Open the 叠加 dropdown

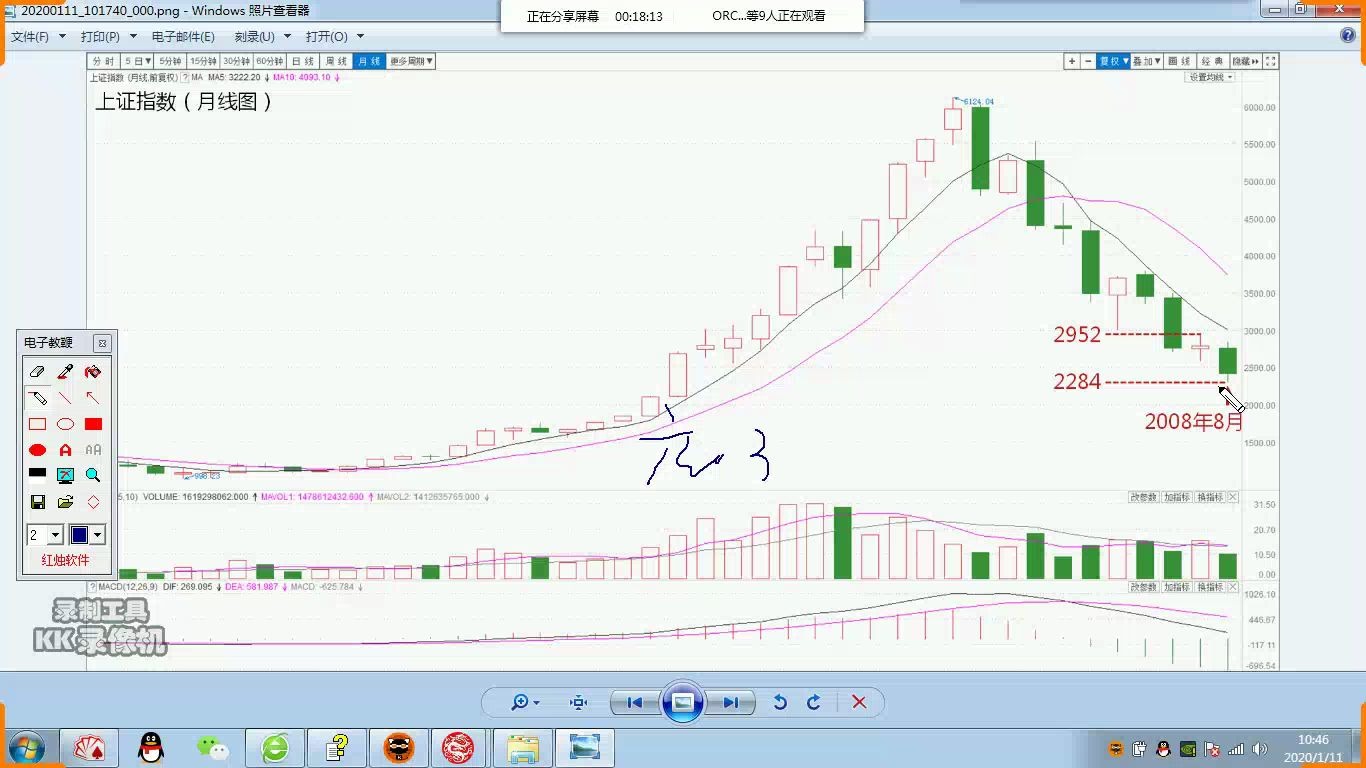[x=1147, y=61]
